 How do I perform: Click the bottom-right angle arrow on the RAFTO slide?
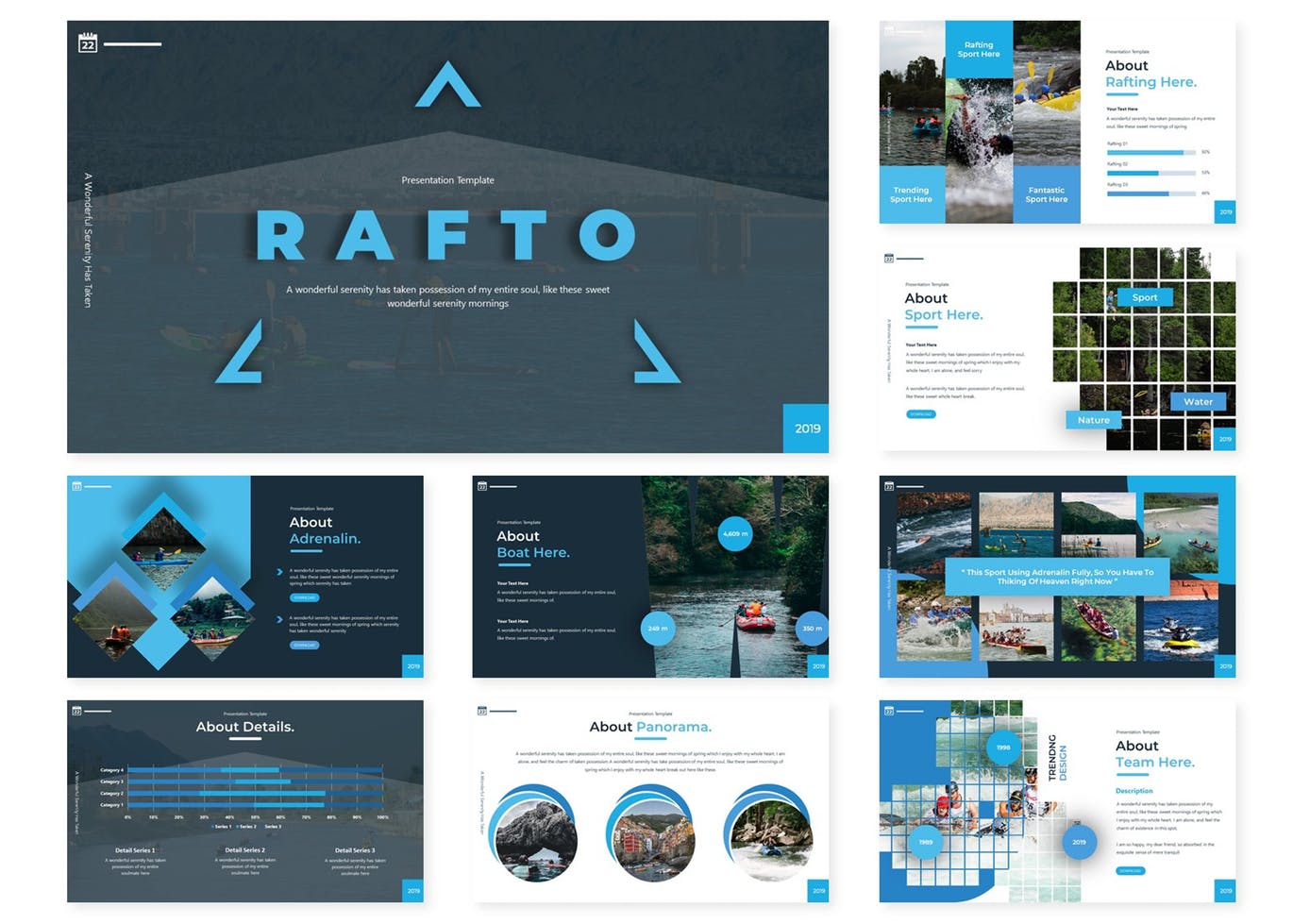[x=655, y=353]
